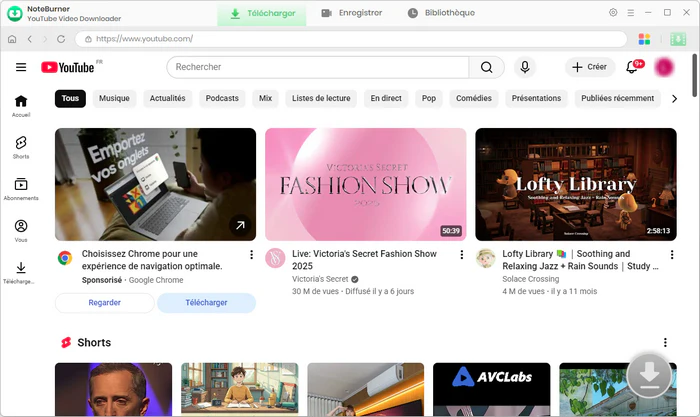This screenshot has width=700, height=417.
Task: Select the En direct filter chip
Action: 386,99
